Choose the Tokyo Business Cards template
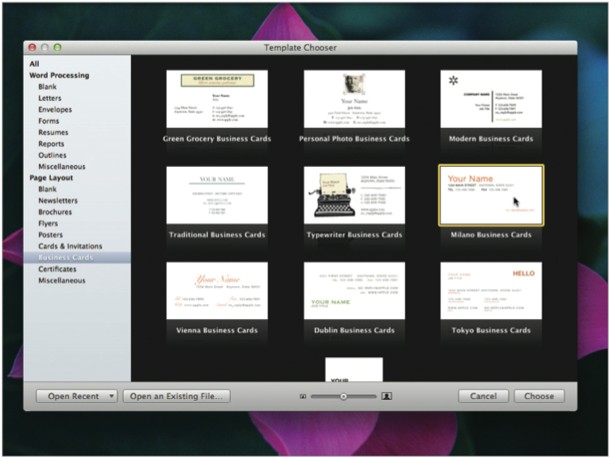This screenshot has width=610, height=458. coord(490,291)
